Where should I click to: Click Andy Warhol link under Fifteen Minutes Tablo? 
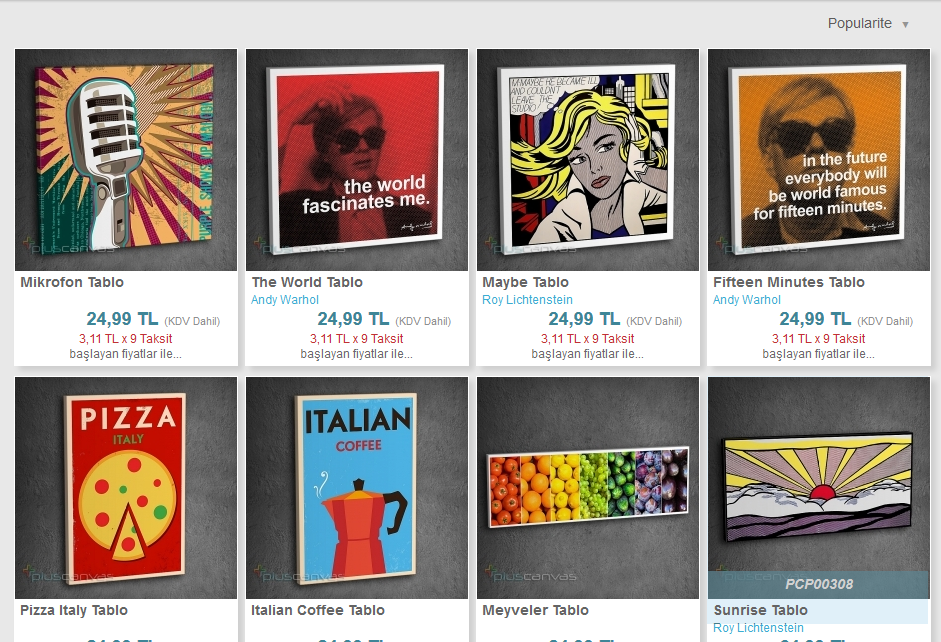pyautogui.click(x=747, y=299)
